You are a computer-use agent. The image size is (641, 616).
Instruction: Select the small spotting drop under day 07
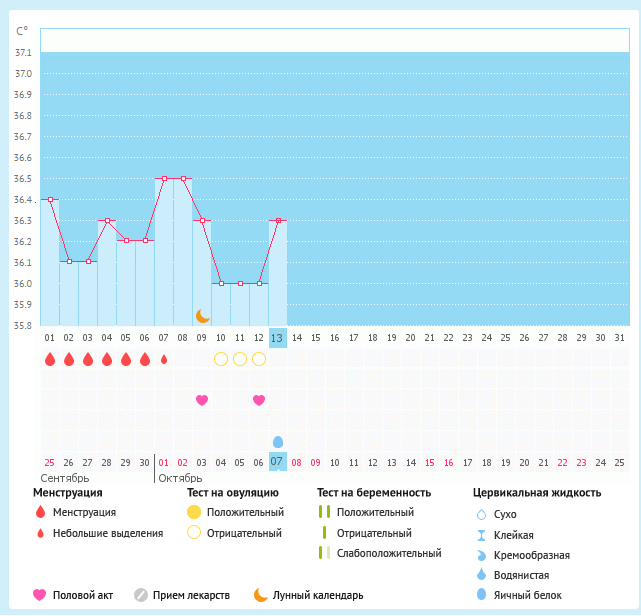pos(164,359)
